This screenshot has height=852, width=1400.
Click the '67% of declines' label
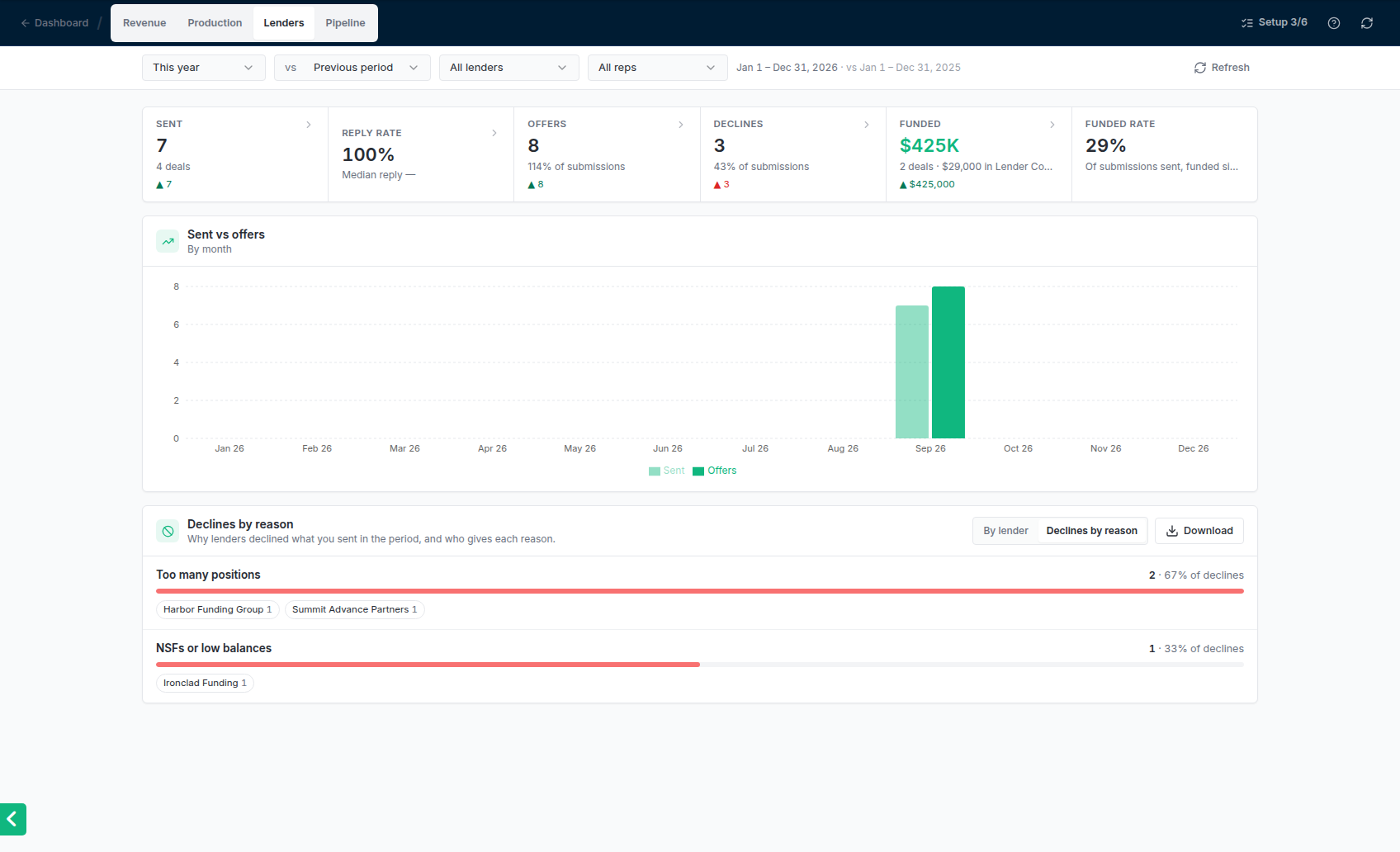[x=1204, y=575]
